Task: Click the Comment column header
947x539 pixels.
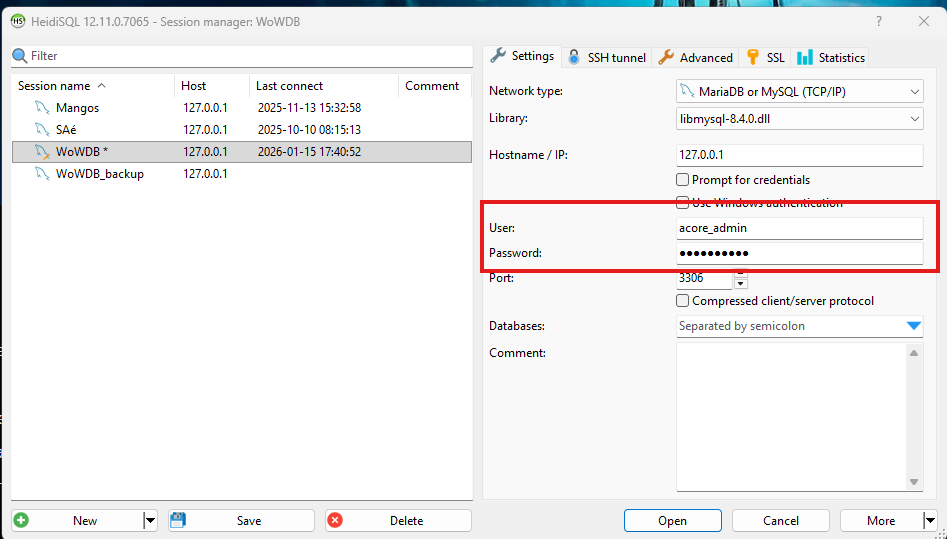Action: tap(435, 86)
